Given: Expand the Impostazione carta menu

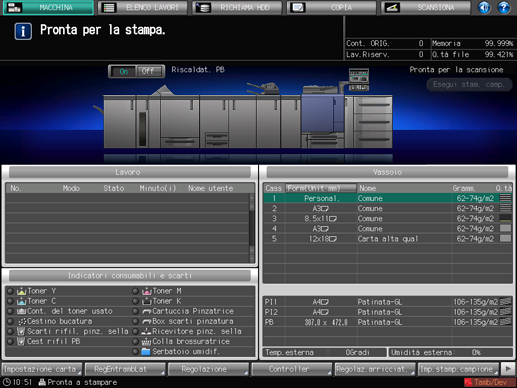Looking at the screenshot, I should click(42, 369).
